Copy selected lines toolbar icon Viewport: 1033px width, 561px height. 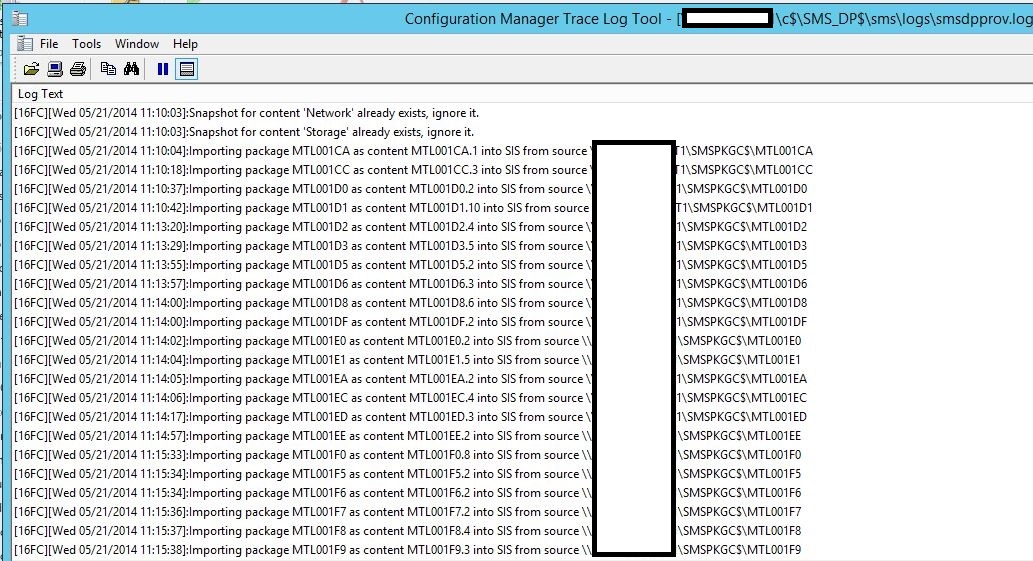click(x=108, y=68)
